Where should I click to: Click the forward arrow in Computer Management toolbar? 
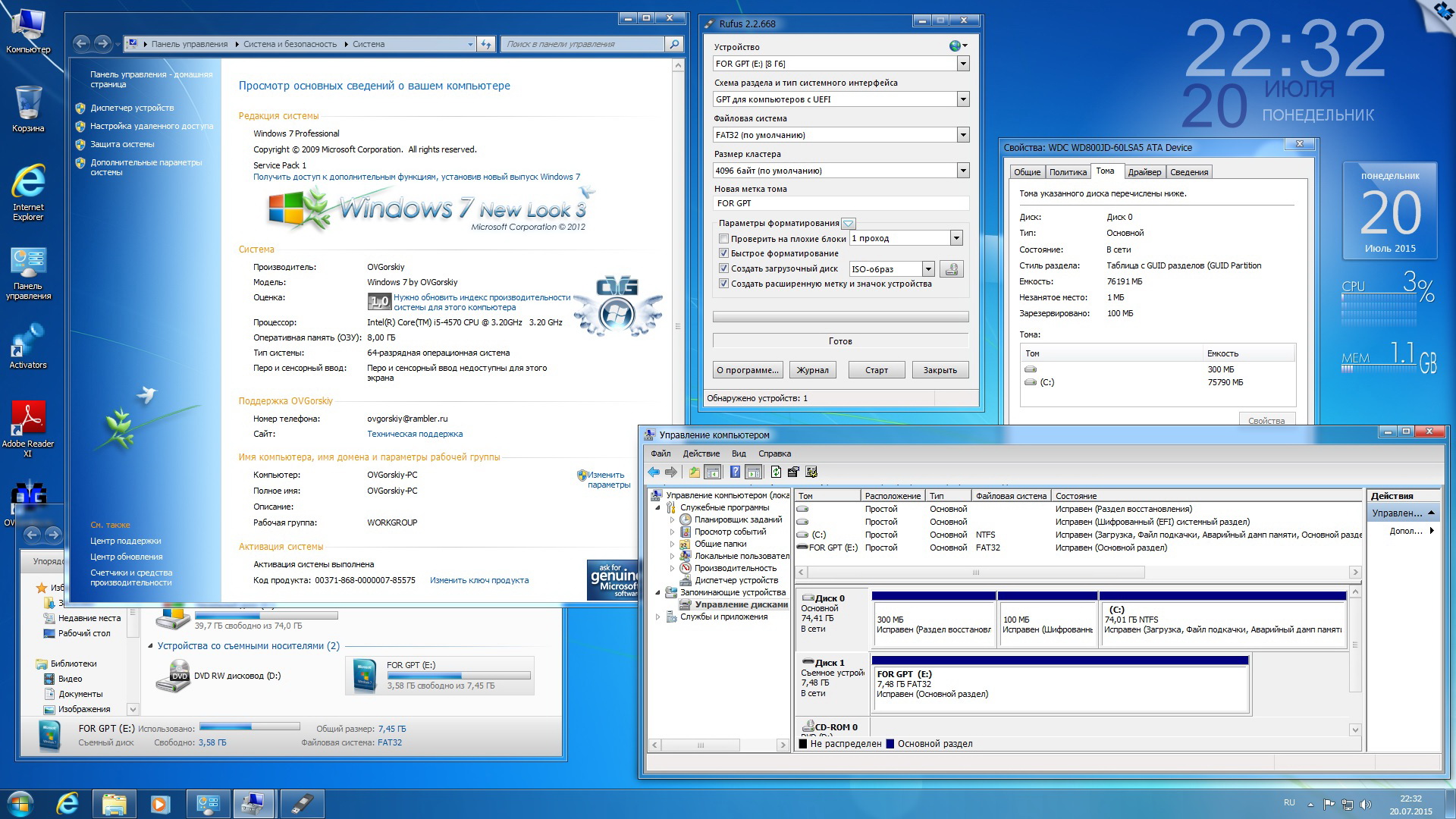coord(671,472)
